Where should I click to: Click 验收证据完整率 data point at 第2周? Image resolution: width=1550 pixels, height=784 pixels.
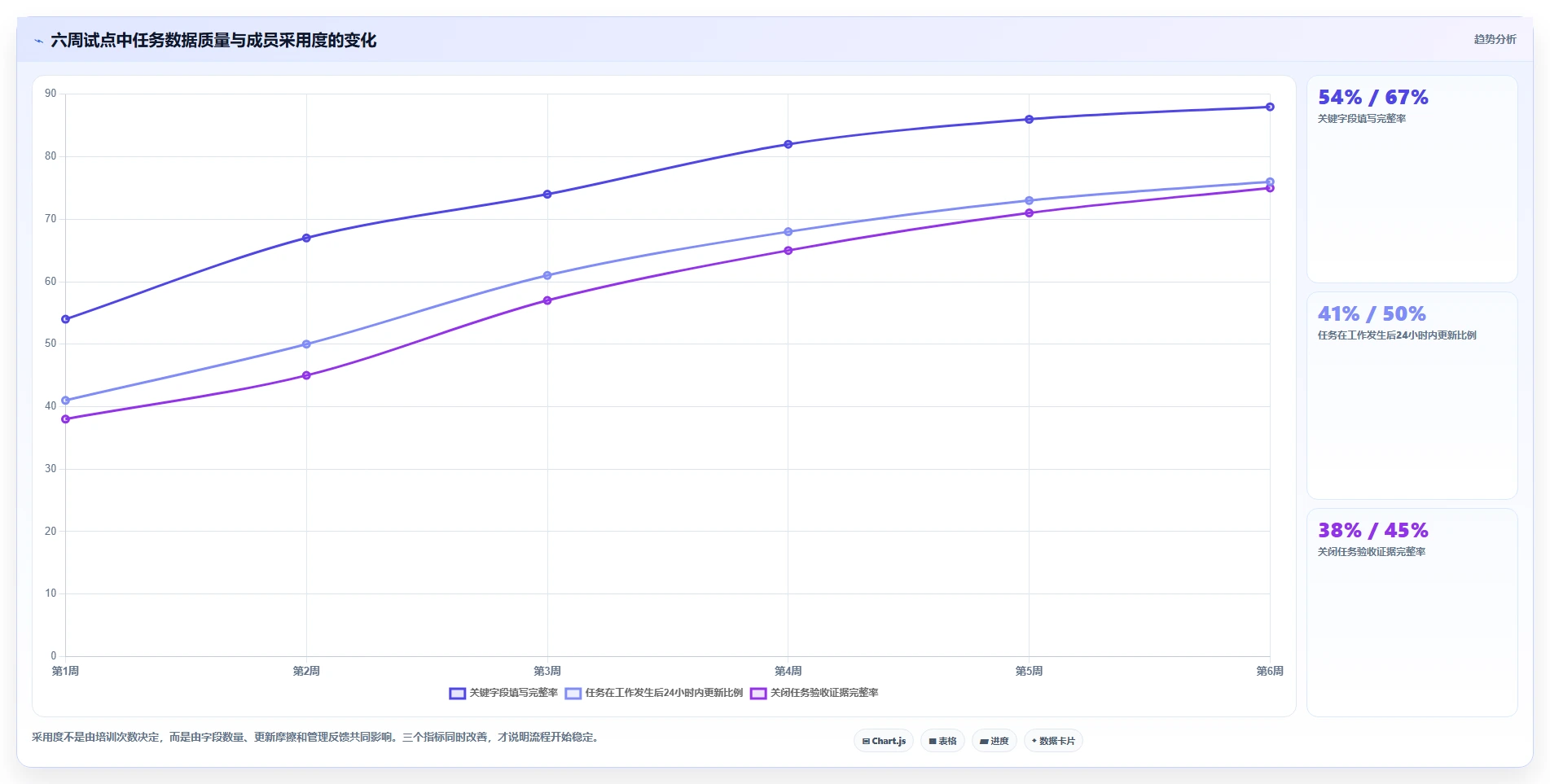(x=306, y=375)
